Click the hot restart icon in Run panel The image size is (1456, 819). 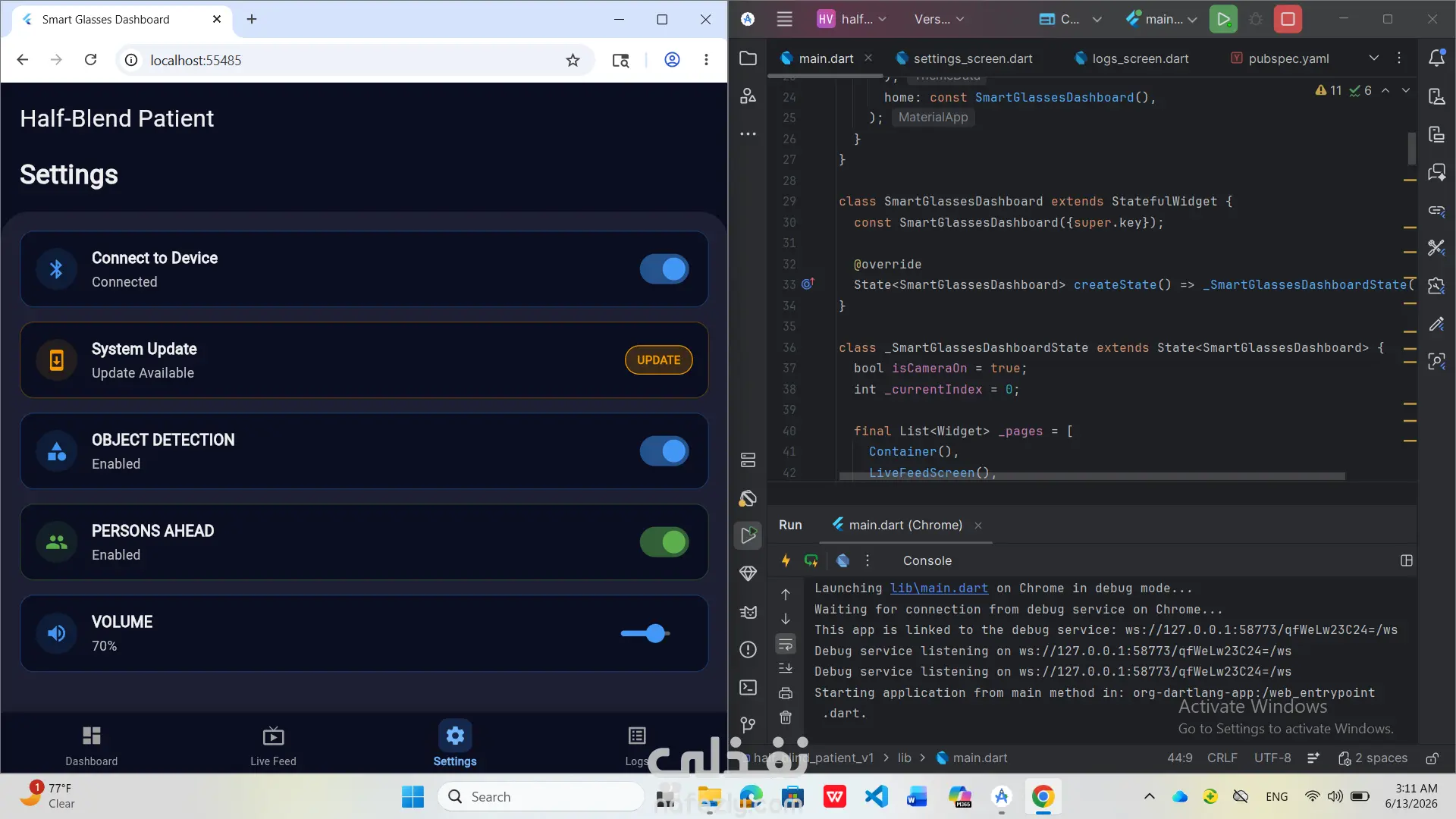[x=811, y=560]
